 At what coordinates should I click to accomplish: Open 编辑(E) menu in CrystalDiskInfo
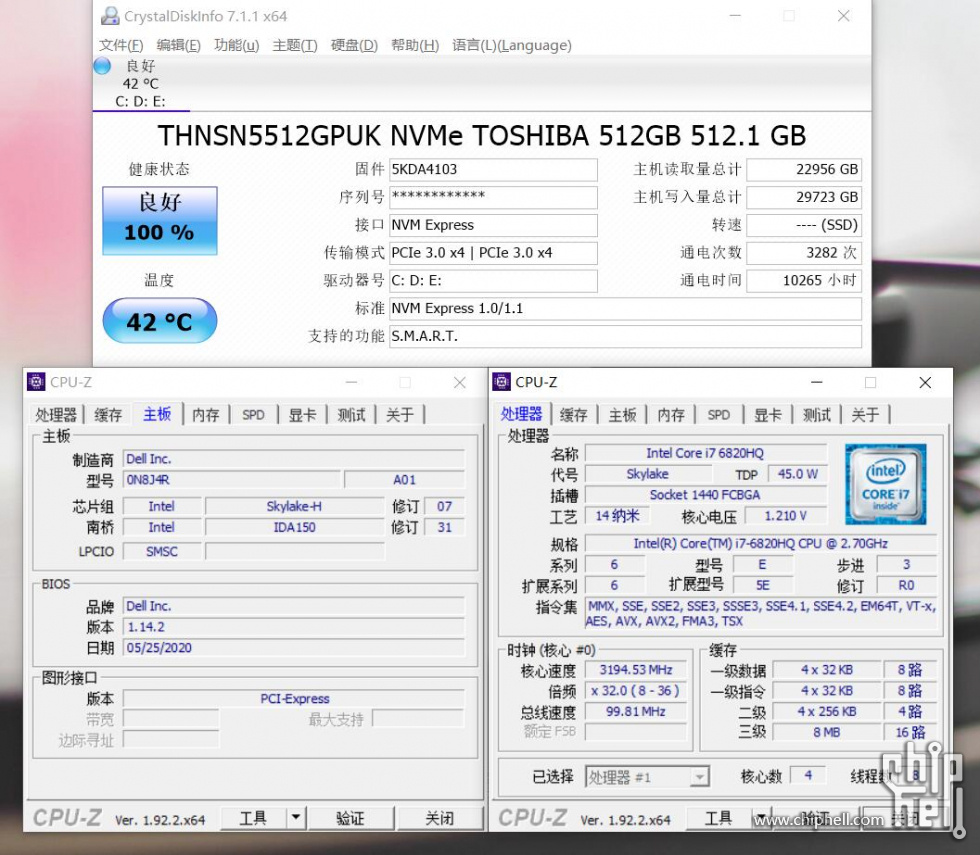[x=179, y=45]
